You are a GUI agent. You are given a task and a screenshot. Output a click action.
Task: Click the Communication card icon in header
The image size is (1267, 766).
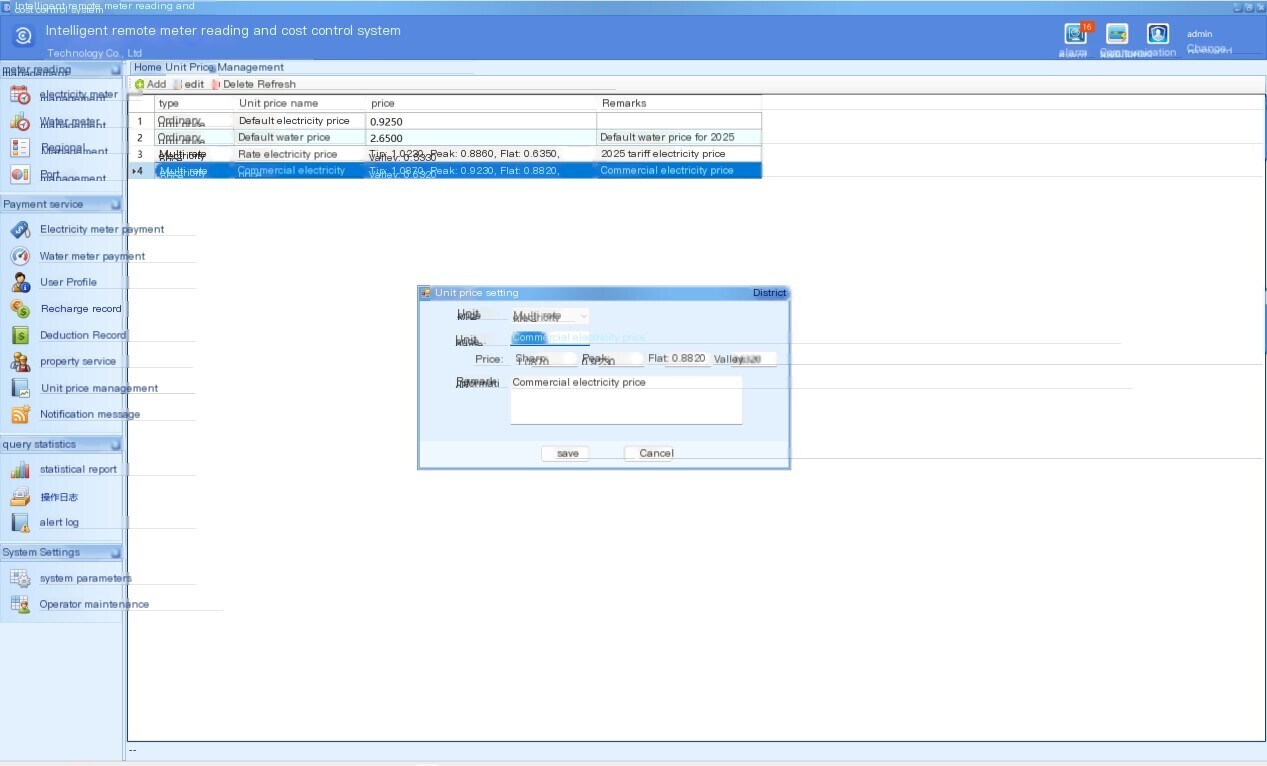(x=1117, y=34)
